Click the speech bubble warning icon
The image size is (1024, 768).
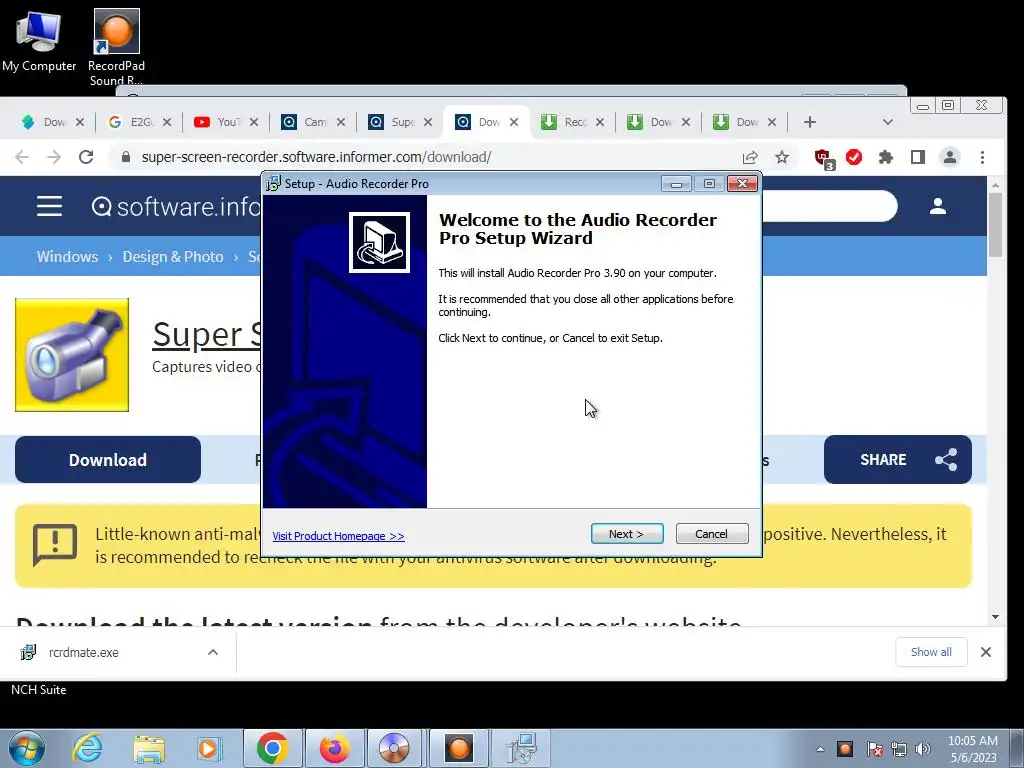(55, 545)
